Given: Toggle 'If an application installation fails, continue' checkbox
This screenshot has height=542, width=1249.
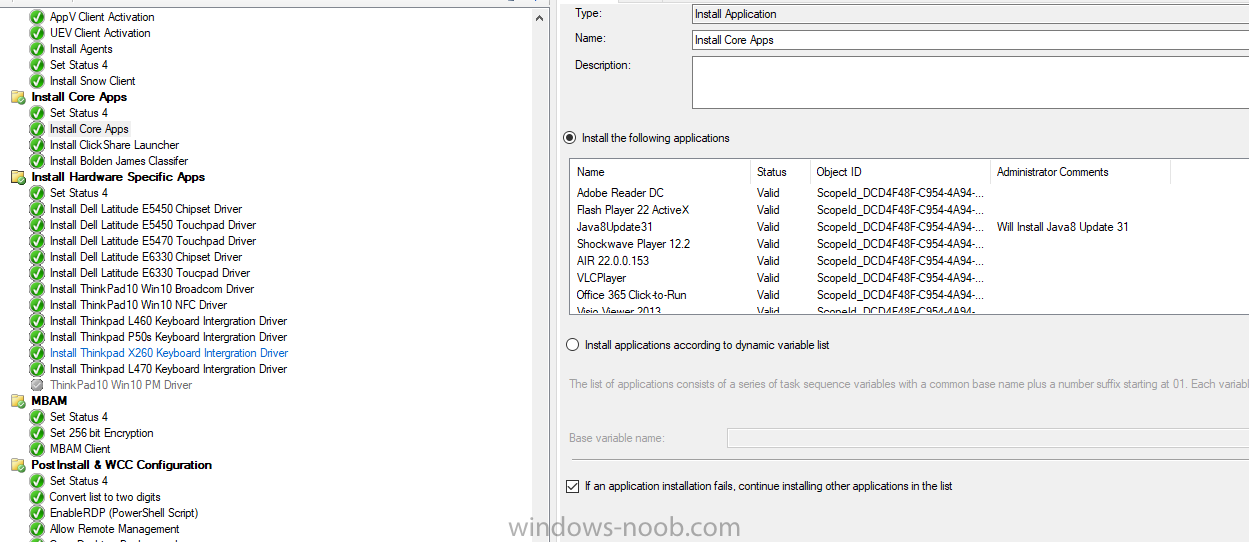Looking at the screenshot, I should [572, 486].
